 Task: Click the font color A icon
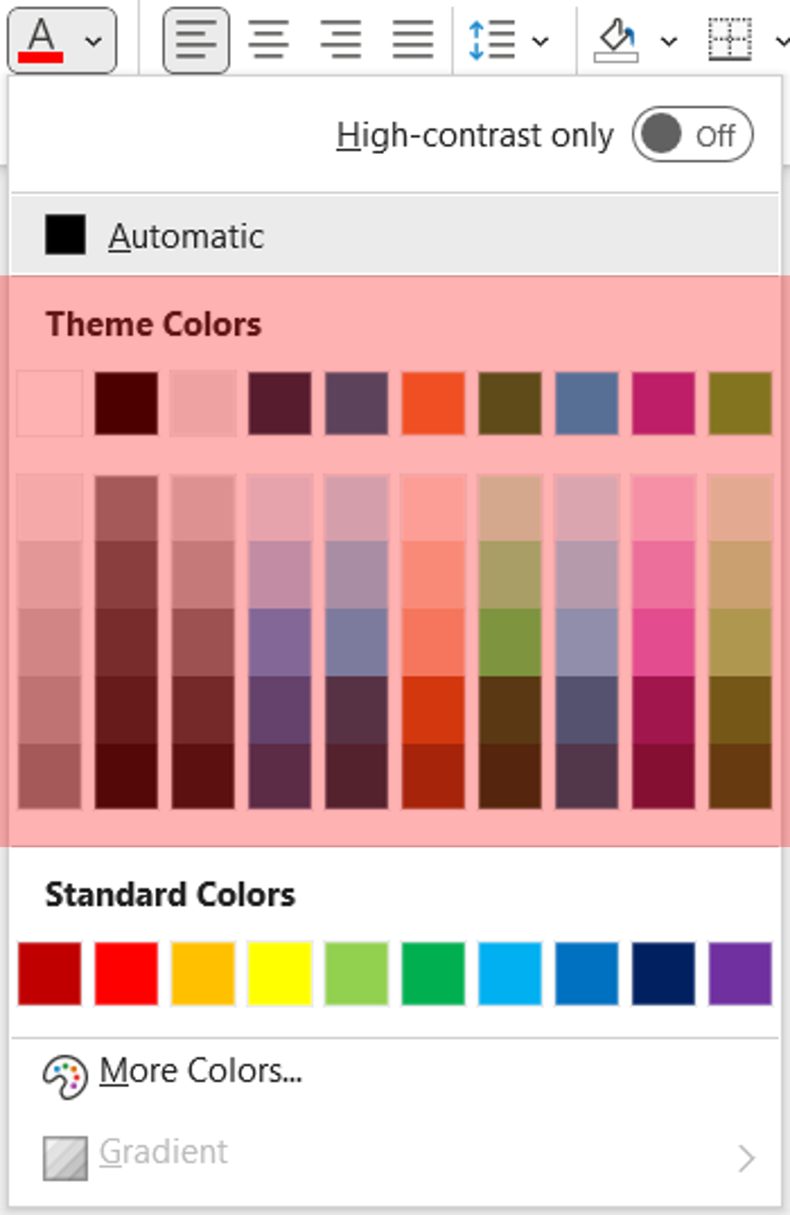[x=41, y=40]
